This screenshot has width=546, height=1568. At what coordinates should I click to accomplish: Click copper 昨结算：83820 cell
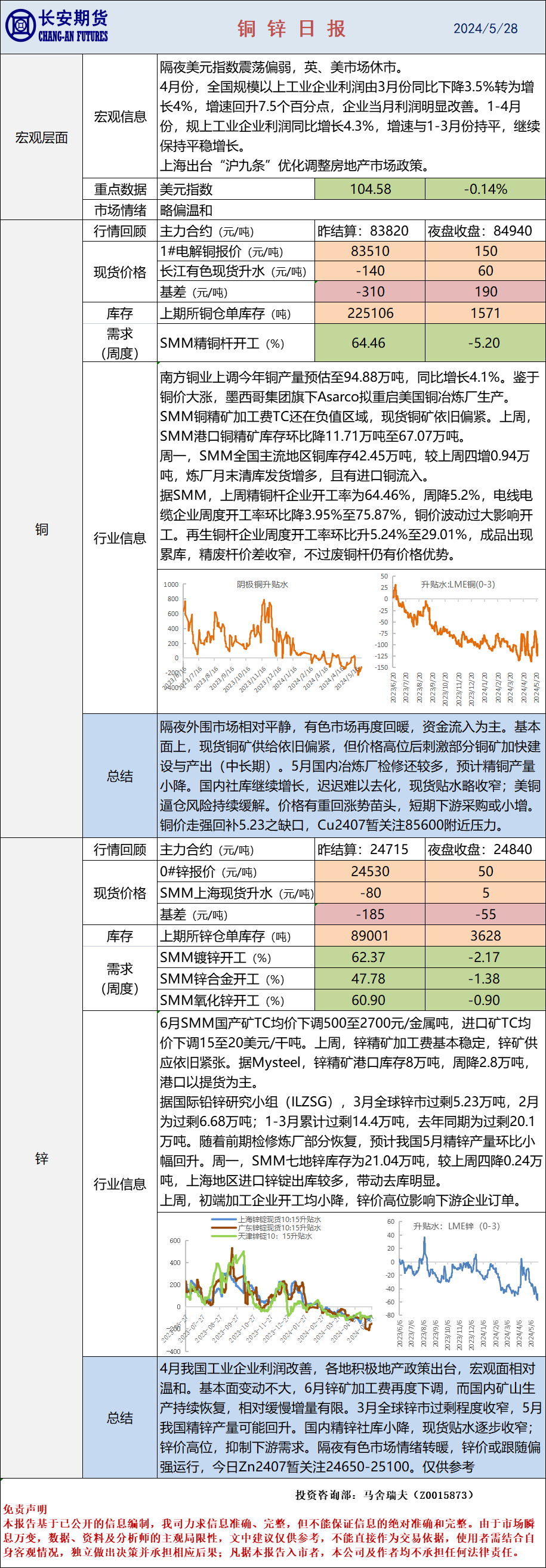click(370, 231)
